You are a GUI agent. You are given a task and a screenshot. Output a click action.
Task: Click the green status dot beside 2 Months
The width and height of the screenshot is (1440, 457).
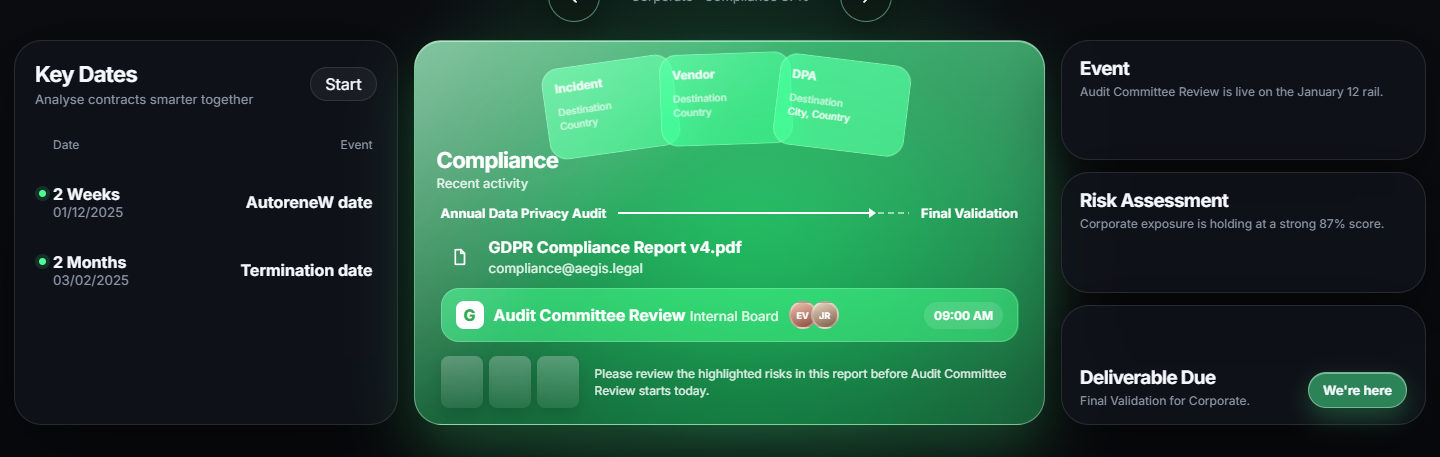pyautogui.click(x=42, y=261)
